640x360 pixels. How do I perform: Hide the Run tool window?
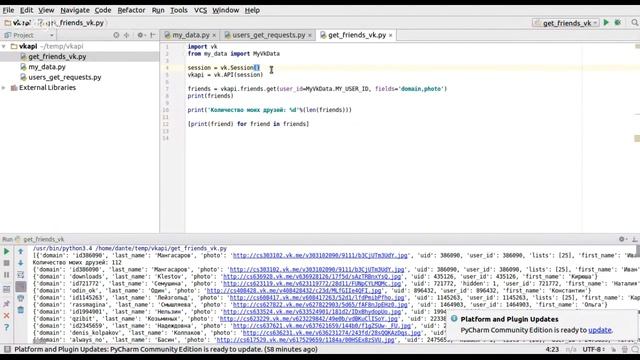click(x=635, y=239)
